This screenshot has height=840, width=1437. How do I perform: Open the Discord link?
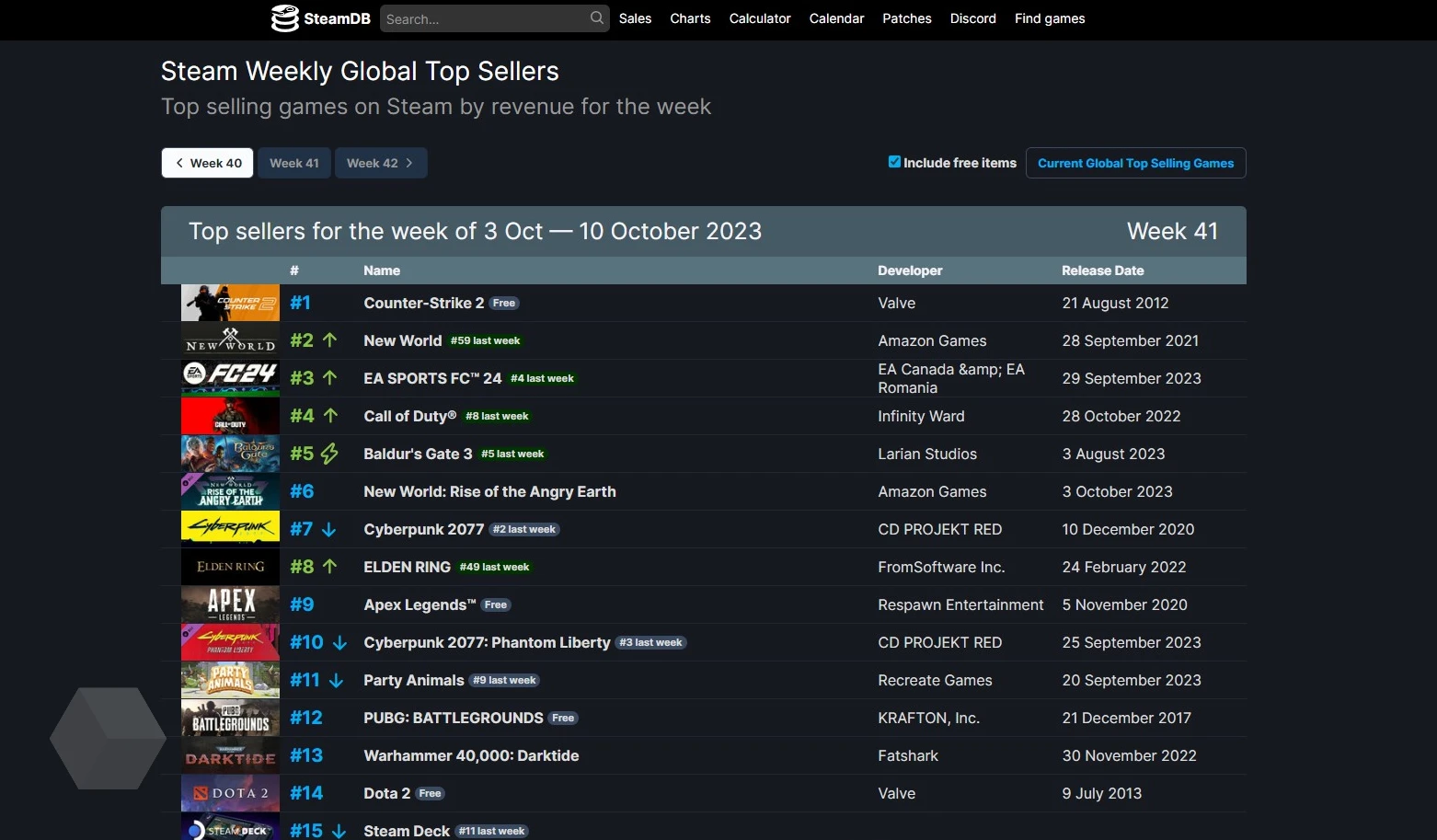pyautogui.click(x=973, y=18)
